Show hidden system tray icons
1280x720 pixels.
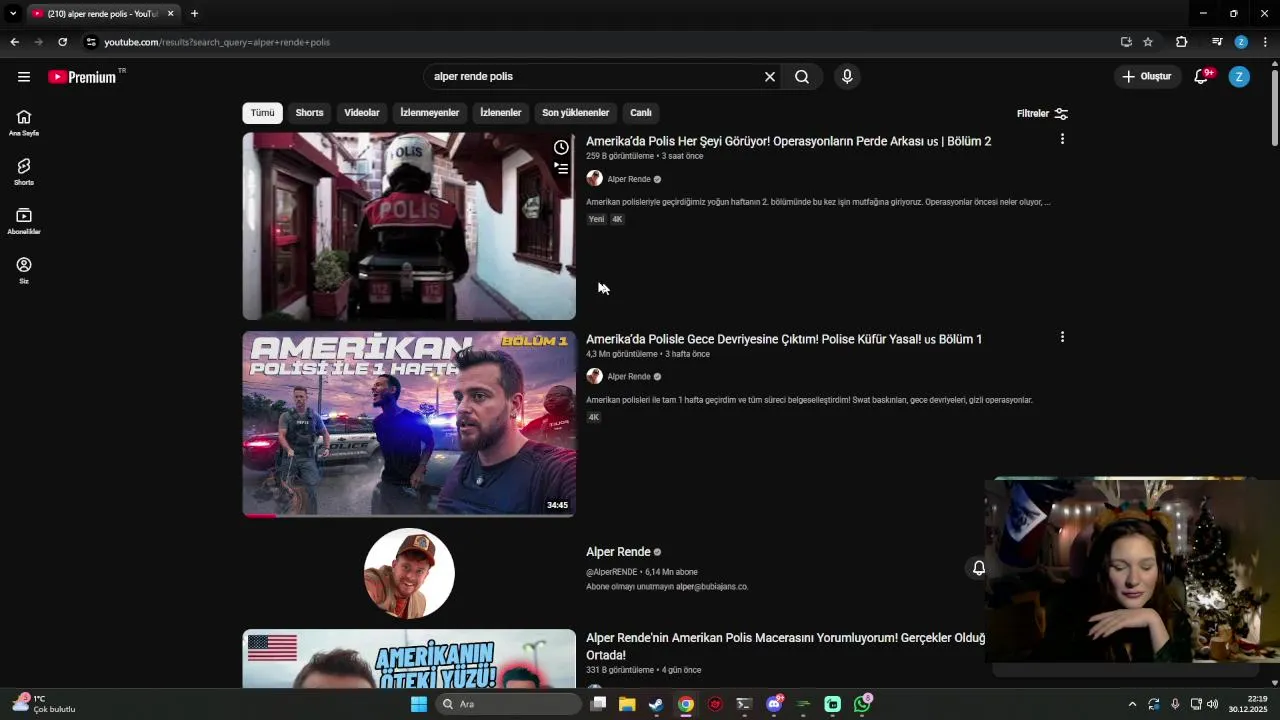(x=1132, y=704)
